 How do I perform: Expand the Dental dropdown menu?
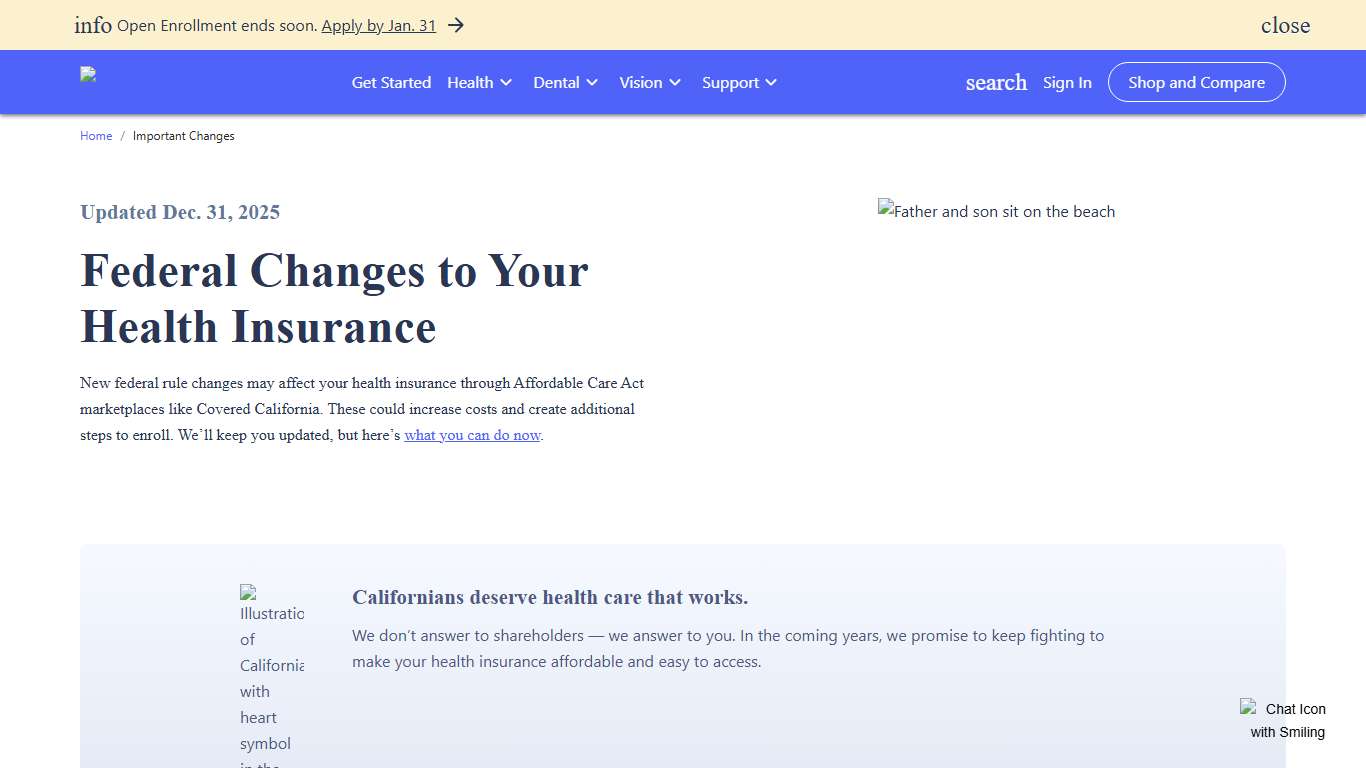566,83
